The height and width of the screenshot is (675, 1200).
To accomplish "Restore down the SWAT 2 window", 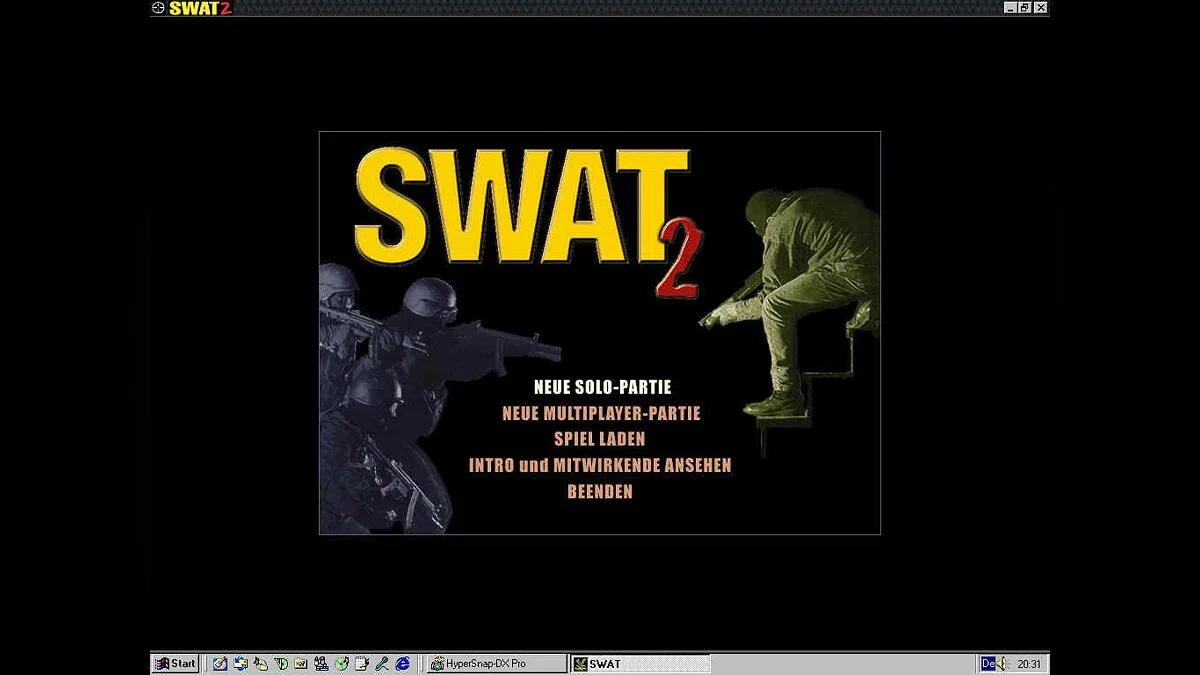I will (x=1025, y=8).
